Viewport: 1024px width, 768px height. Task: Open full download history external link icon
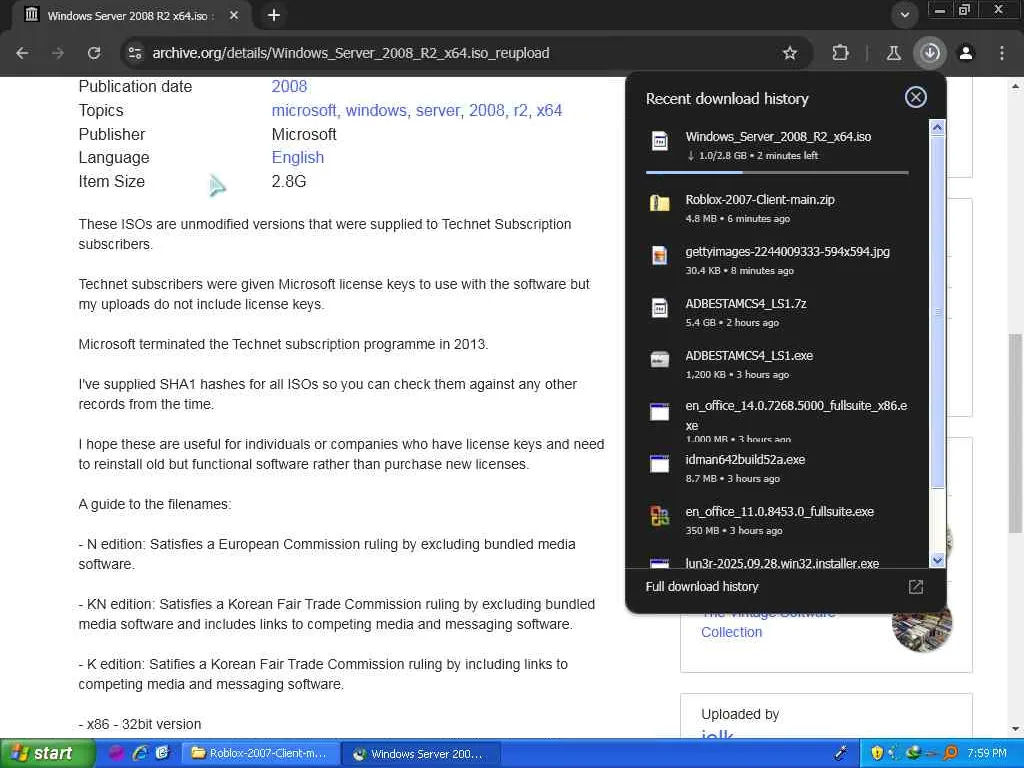click(916, 586)
